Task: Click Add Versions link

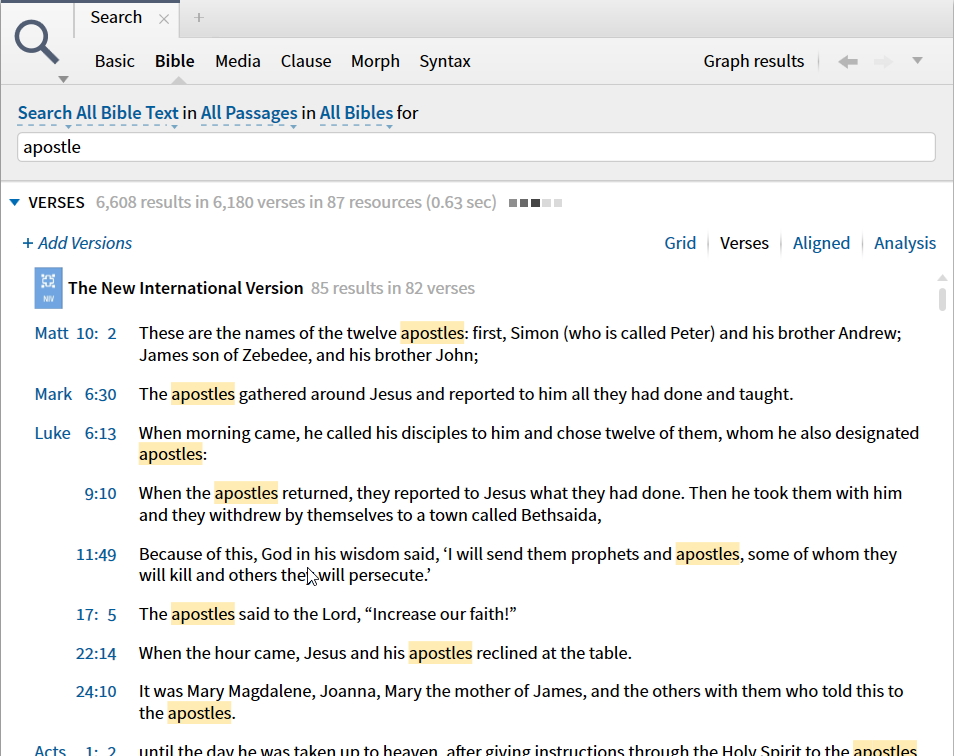Action: (x=77, y=243)
